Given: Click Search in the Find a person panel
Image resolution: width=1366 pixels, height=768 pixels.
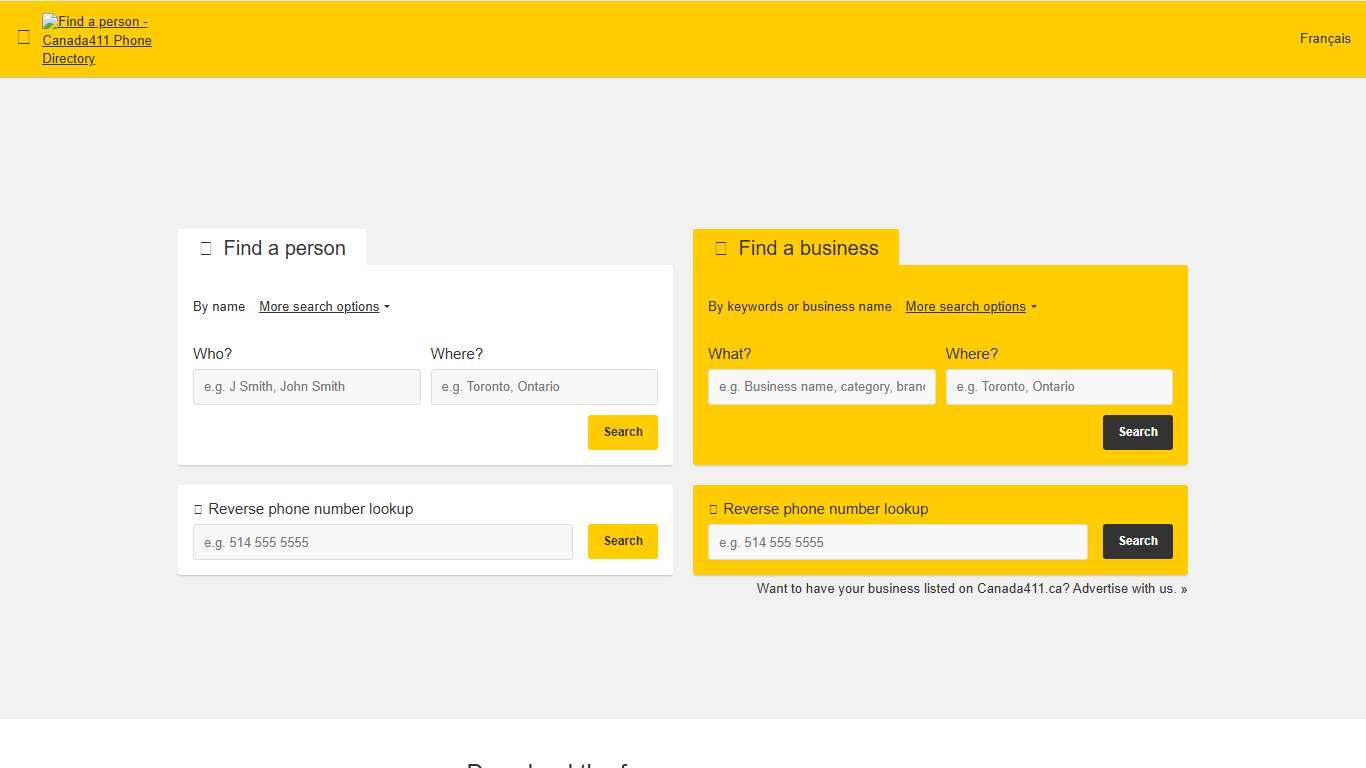Looking at the screenshot, I should [x=623, y=432].
